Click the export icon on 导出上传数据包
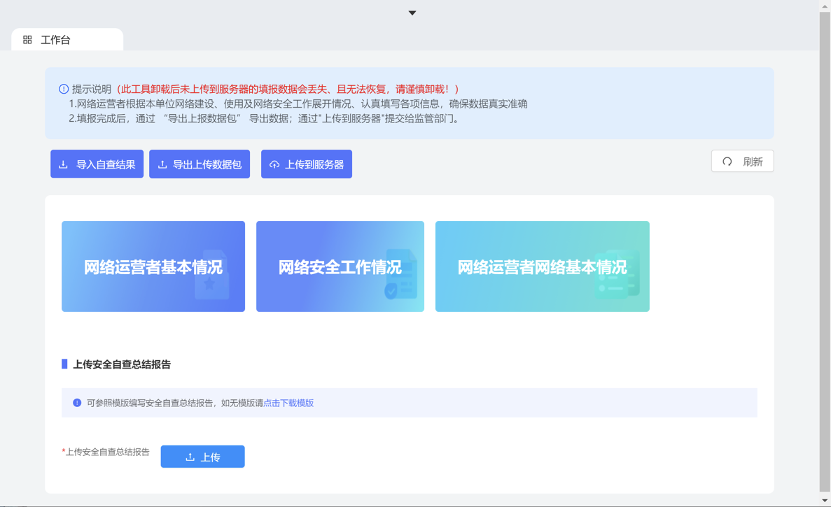This screenshot has height=508, width=832. pyautogui.click(x=162, y=164)
